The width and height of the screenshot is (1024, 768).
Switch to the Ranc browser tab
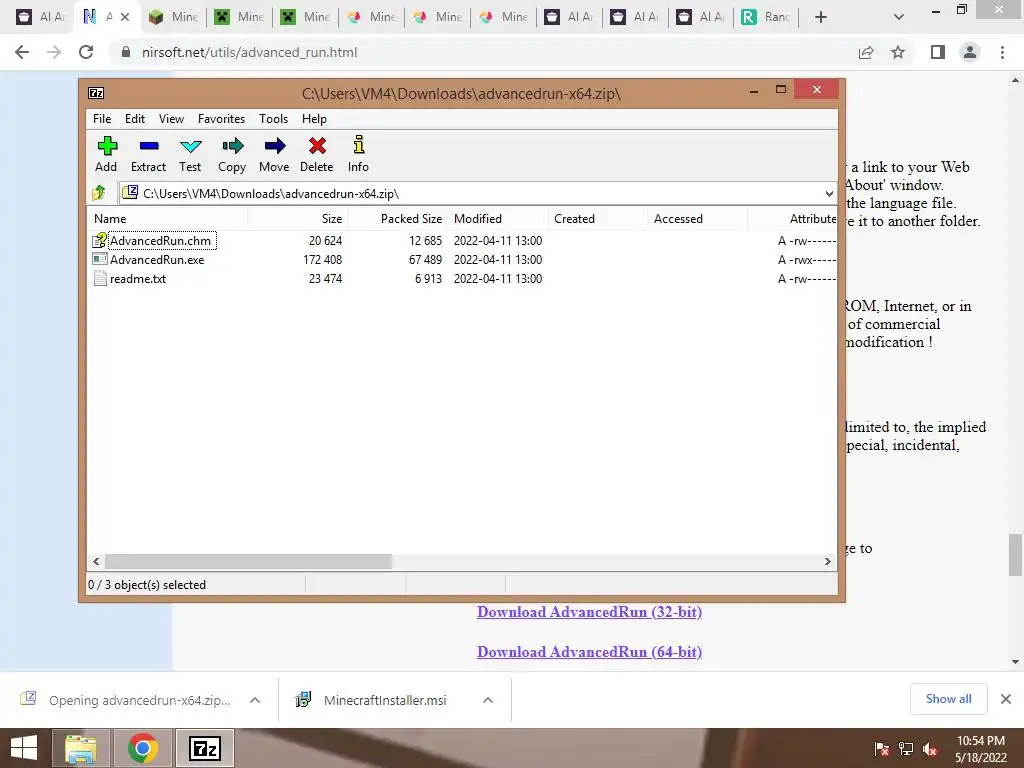point(765,17)
